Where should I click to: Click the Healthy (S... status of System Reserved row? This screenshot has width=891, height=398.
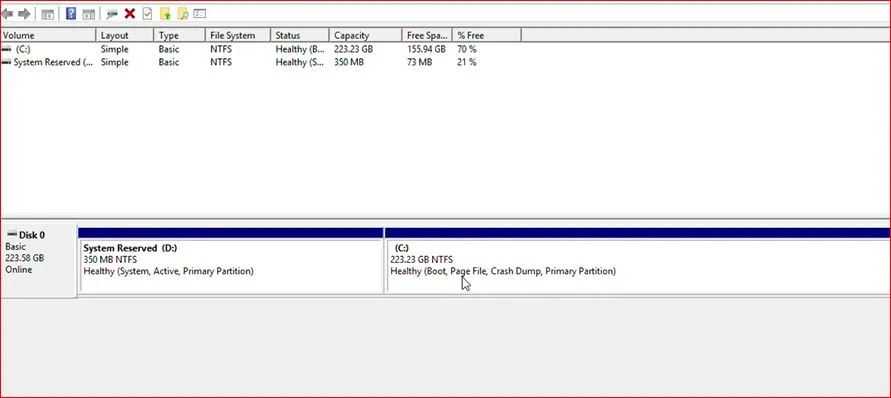(300, 63)
